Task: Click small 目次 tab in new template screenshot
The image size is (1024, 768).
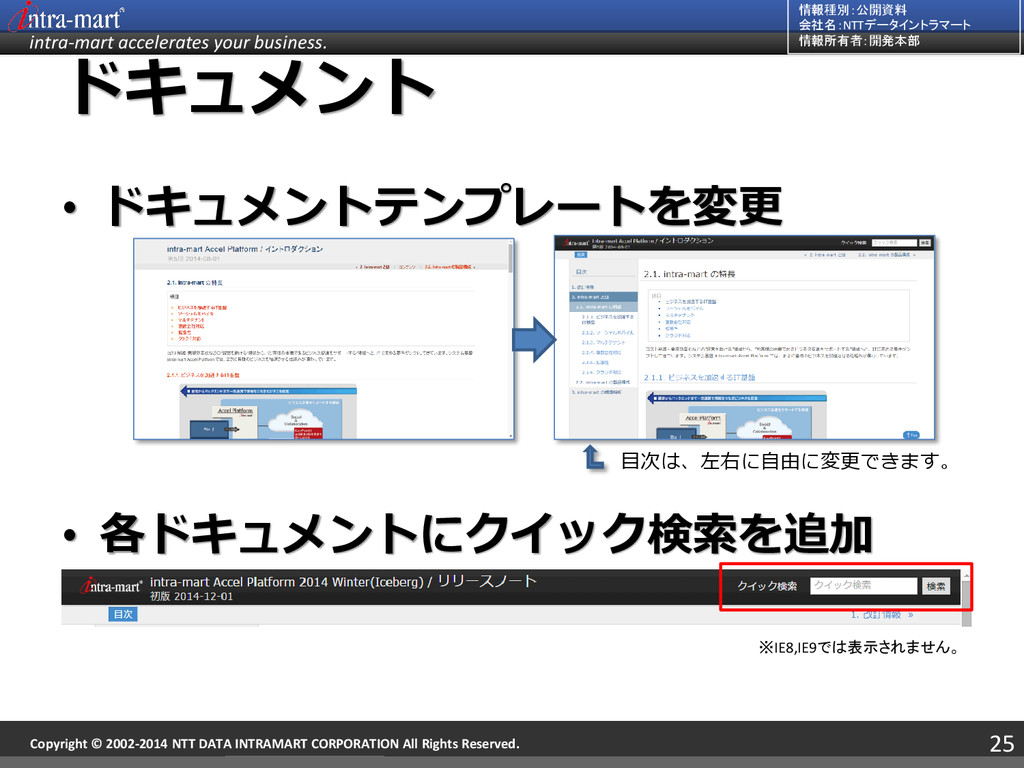Action: click(x=581, y=255)
